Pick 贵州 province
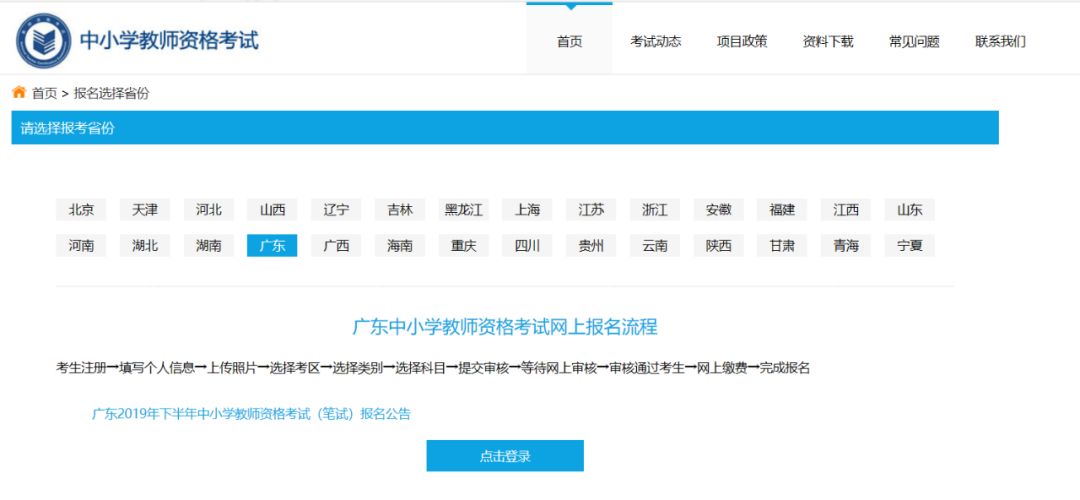Image resolution: width=1080 pixels, height=500 pixels. 591,246
